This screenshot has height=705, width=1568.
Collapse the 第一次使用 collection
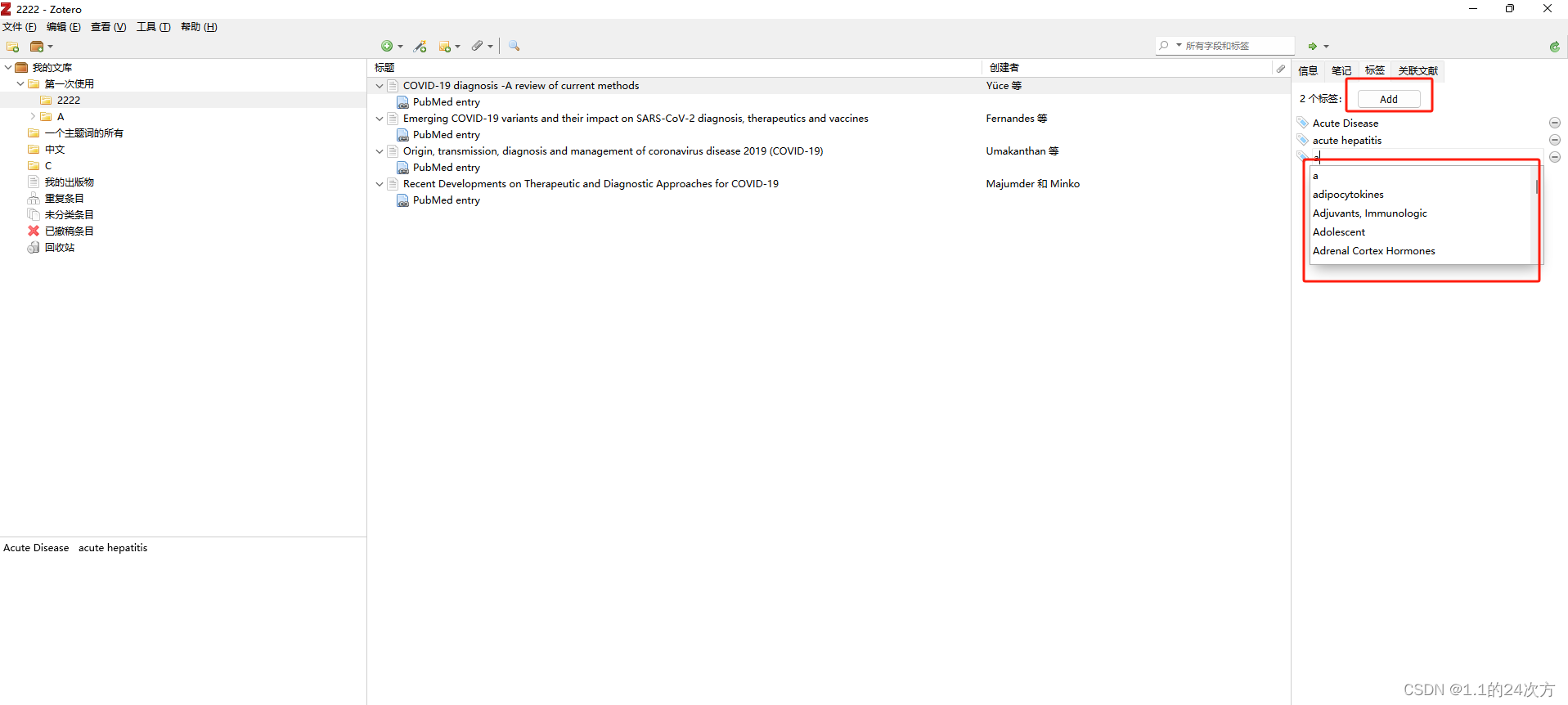(20, 83)
